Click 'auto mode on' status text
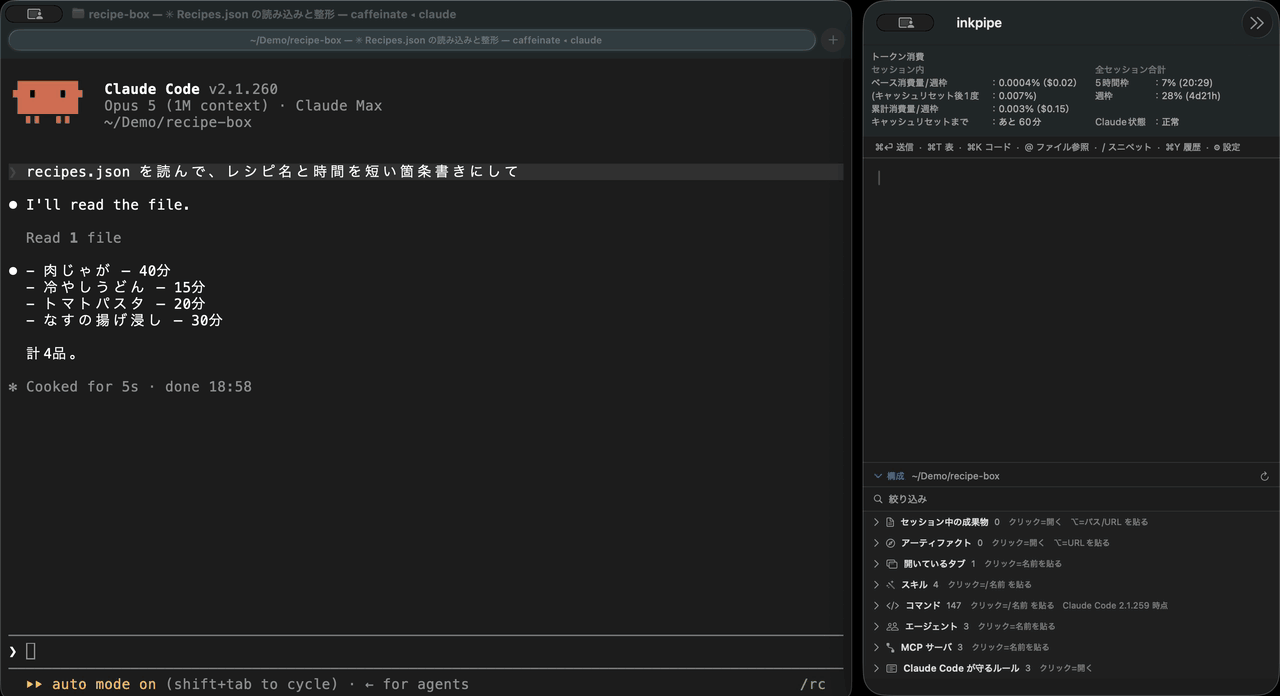This screenshot has height=696, width=1280. pyautogui.click(x=104, y=684)
